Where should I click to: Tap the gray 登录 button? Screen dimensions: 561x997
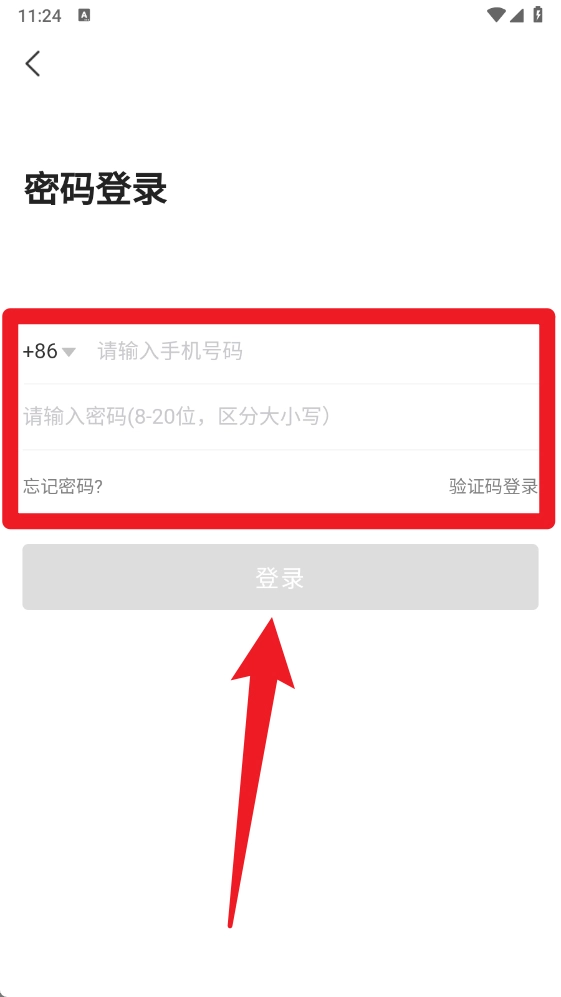pyautogui.click(x=280, y=577)
